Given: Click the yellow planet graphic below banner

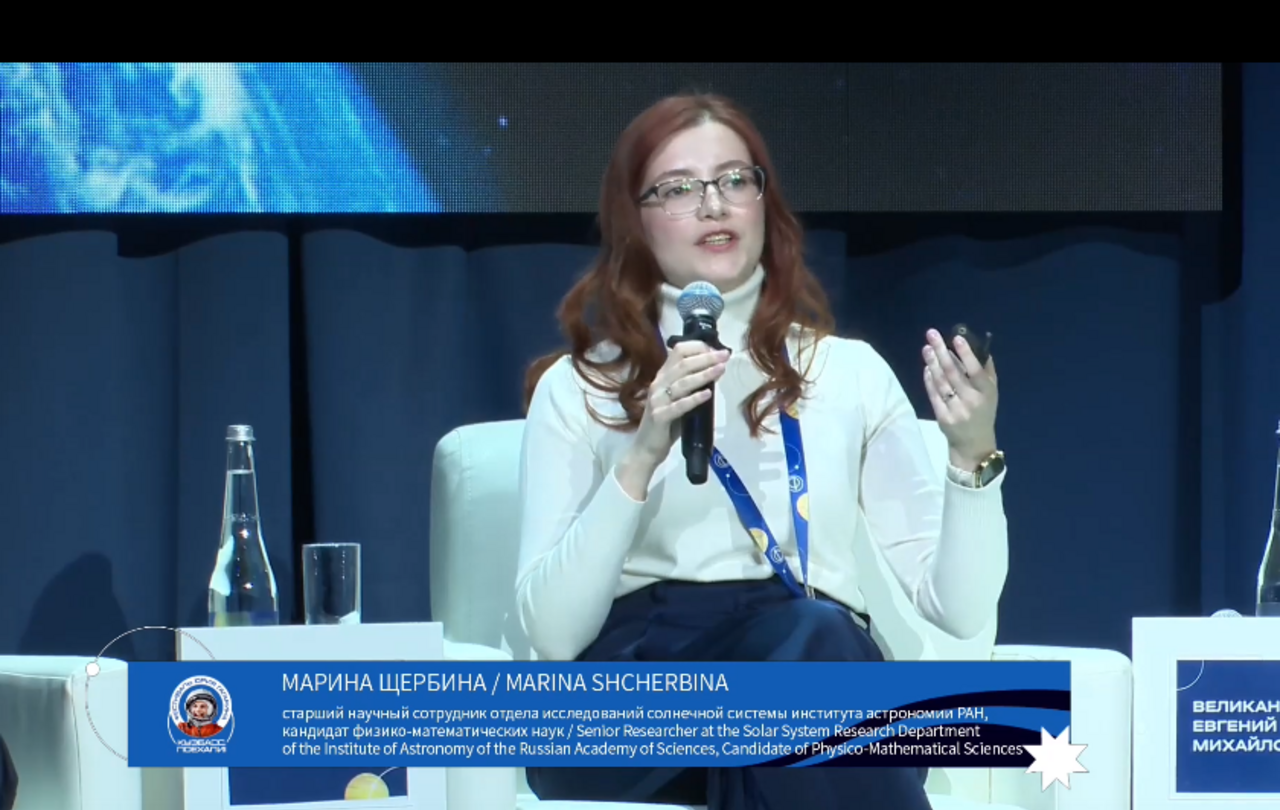Looking at the screenshot, I should pos(367,788).
